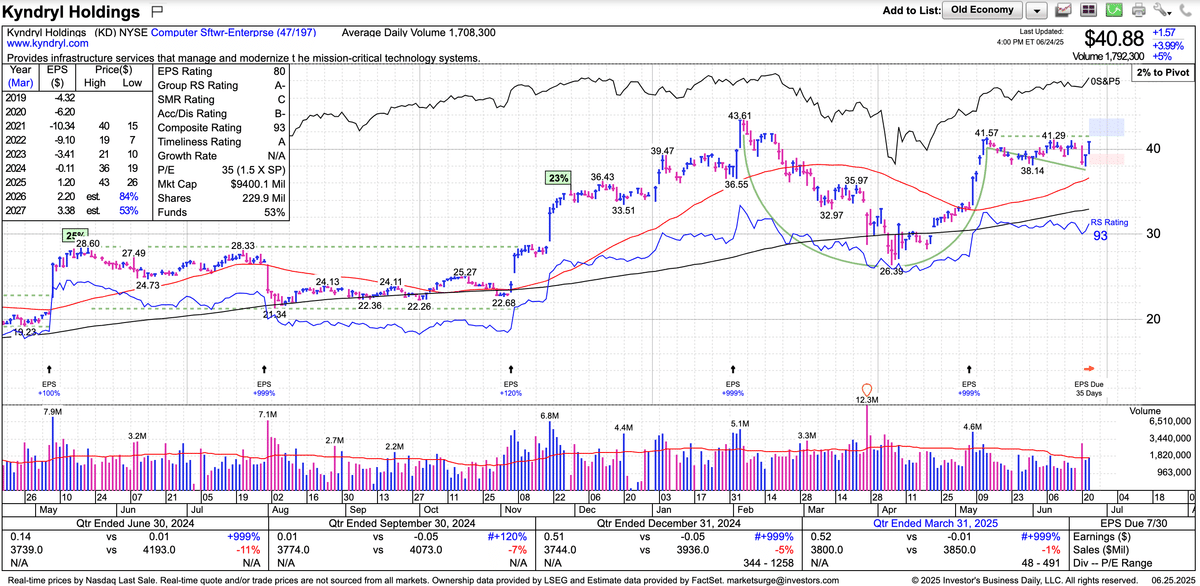Click the green chart pattern icon

(1112, 11)
